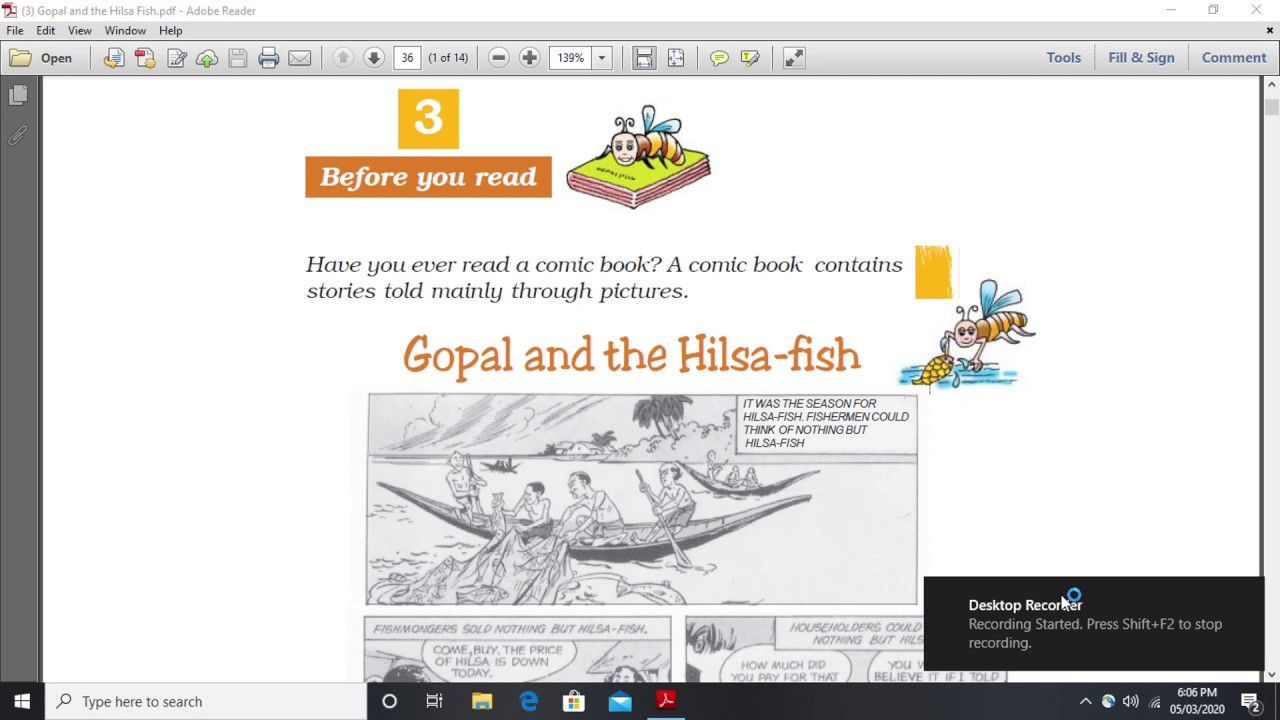Click the taskbar search box
1280x720 pixels.
point(206,701)
